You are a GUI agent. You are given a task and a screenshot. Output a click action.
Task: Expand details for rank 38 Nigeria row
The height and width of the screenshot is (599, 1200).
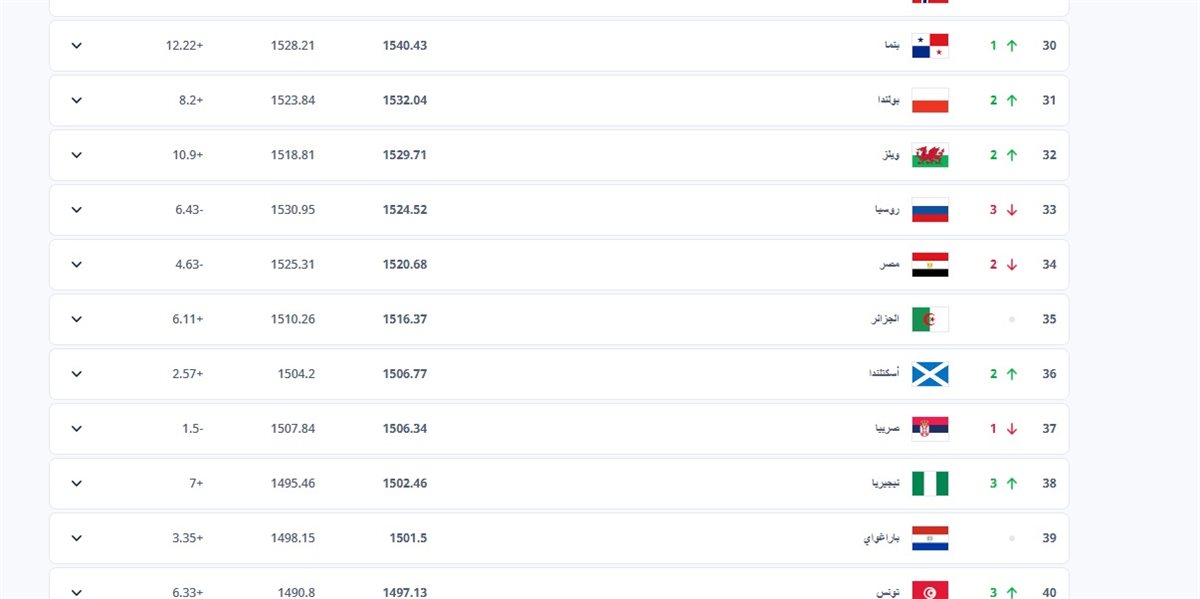point(77,483)
